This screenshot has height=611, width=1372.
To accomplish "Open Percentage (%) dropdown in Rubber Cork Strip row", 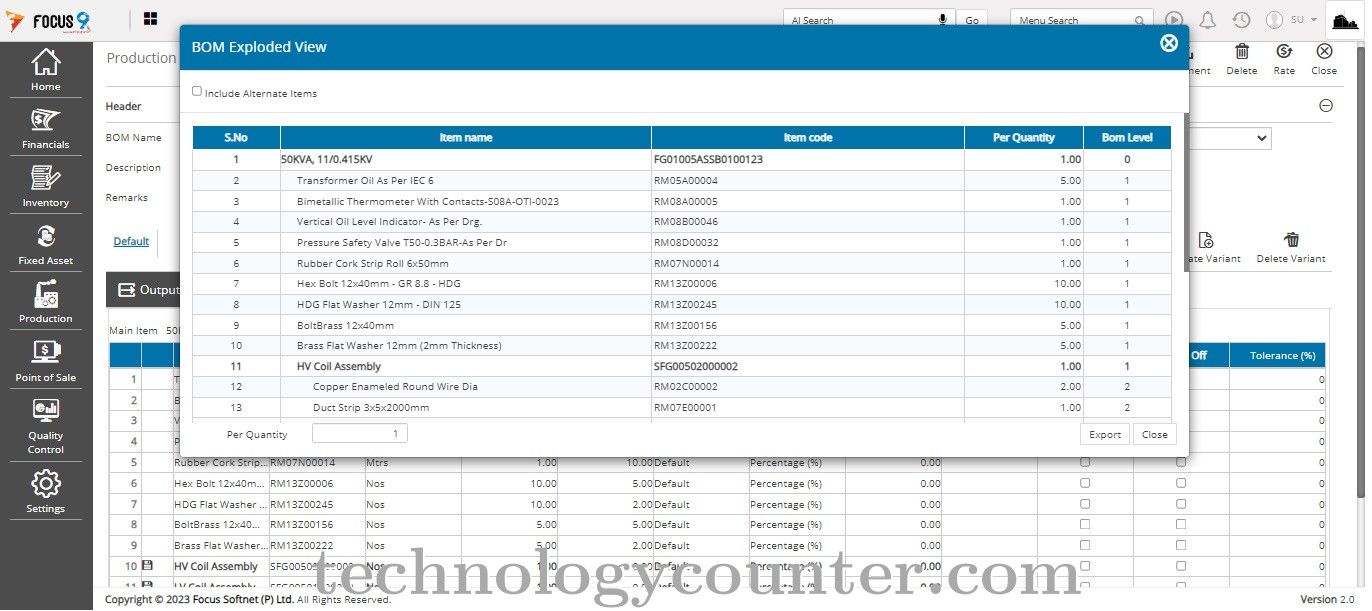I will click(796, 462).
